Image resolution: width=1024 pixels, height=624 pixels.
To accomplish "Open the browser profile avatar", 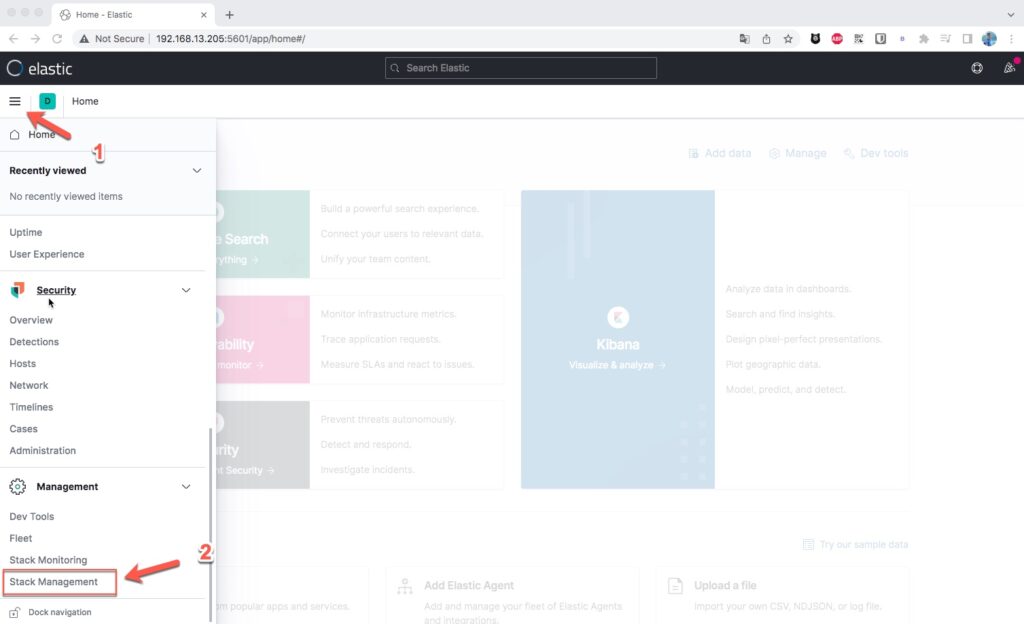I will [x=989, y=39].
